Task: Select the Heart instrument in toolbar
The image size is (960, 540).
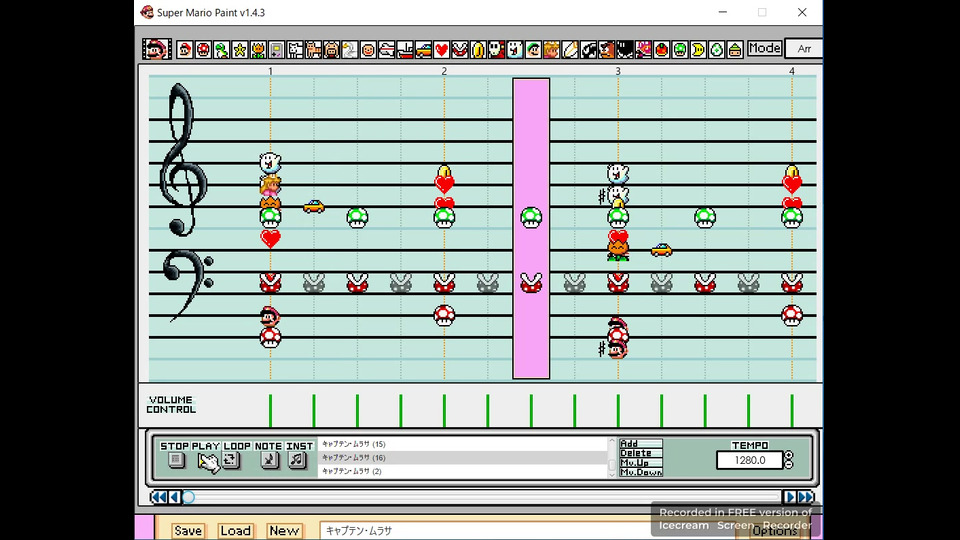Action: [441, 50]
